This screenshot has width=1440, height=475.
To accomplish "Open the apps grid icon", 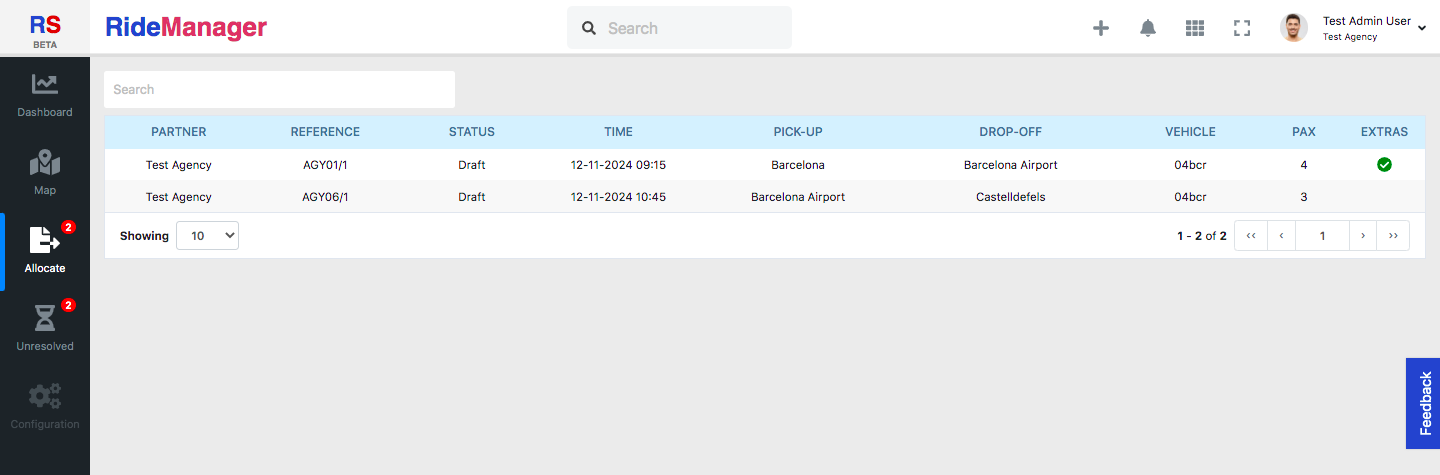I will pyautogui.click(x=1195, y=28).
